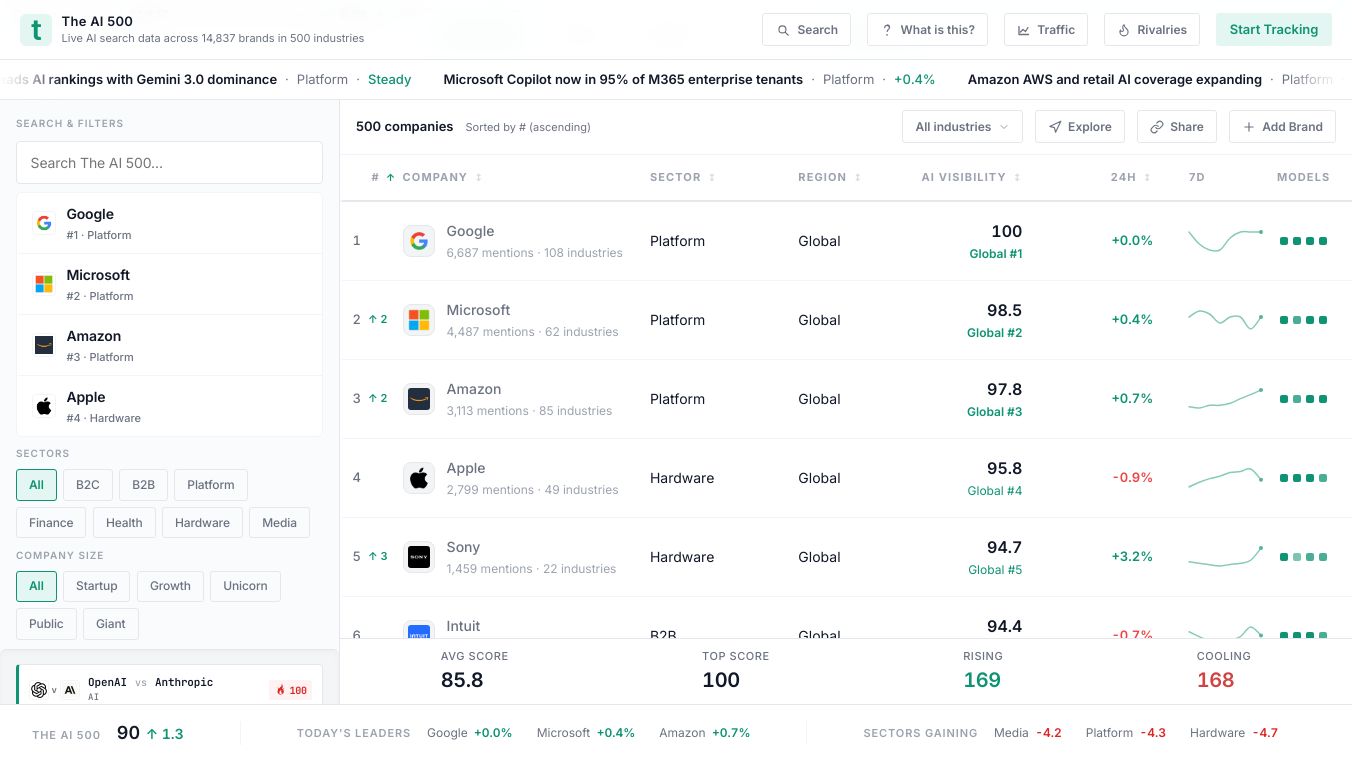The image size is (1352, 760).
Task: Toggle the Growth company size filter
Action: (170, 586)
